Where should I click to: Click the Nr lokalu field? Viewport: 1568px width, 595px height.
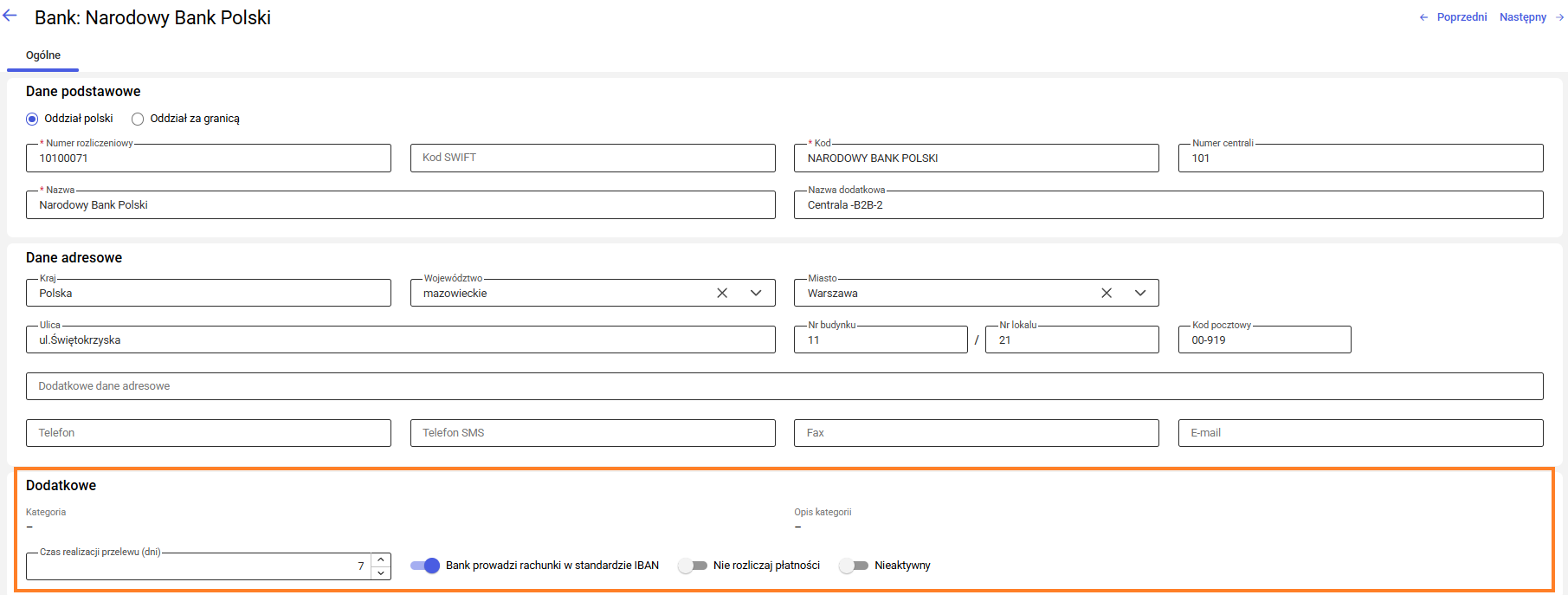tap(1072, 340)
